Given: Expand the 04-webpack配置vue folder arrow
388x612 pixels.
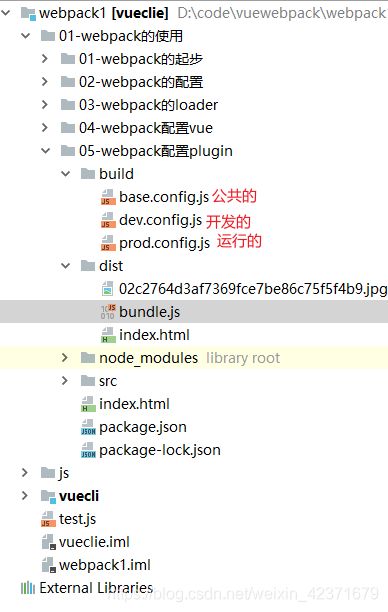Looking at the screenshot, I should click(x=45, y=128).
